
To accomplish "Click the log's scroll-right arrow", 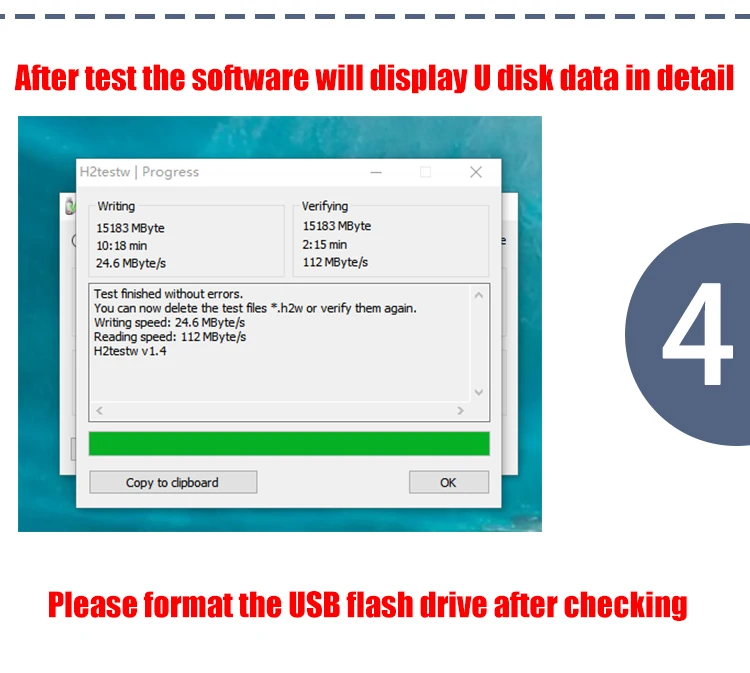I will pos(460,410).
